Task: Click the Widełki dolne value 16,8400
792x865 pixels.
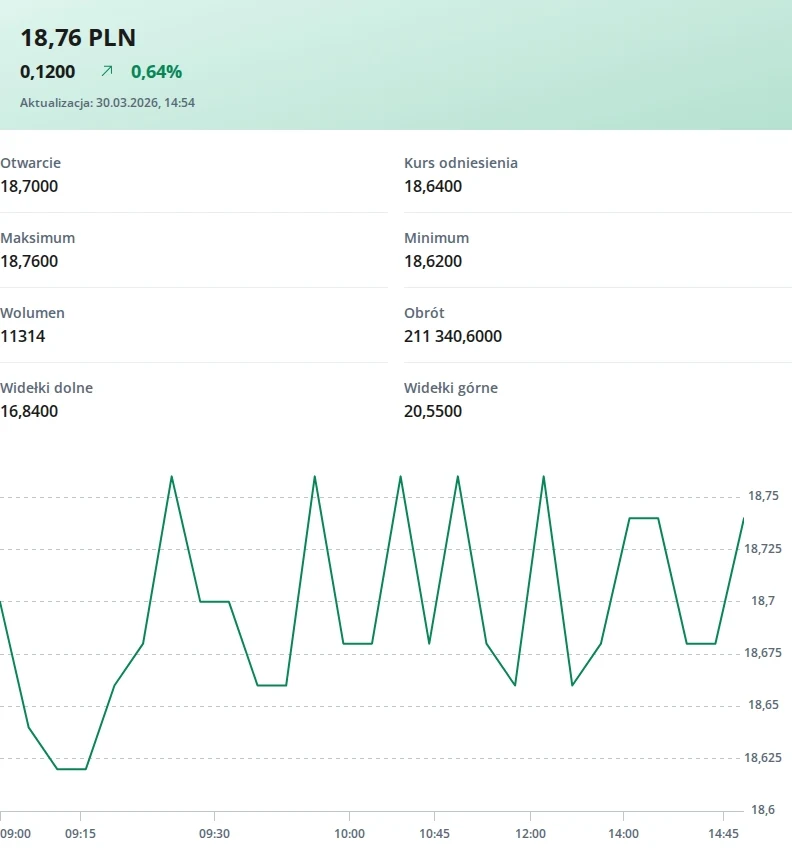Action: [29, 411]
